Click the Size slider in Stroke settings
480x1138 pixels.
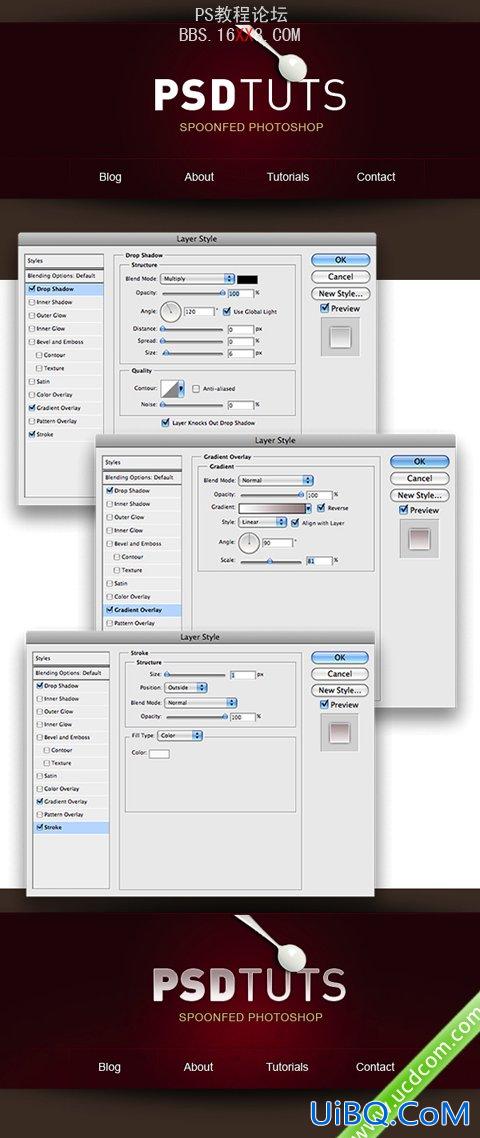[196, 674]
